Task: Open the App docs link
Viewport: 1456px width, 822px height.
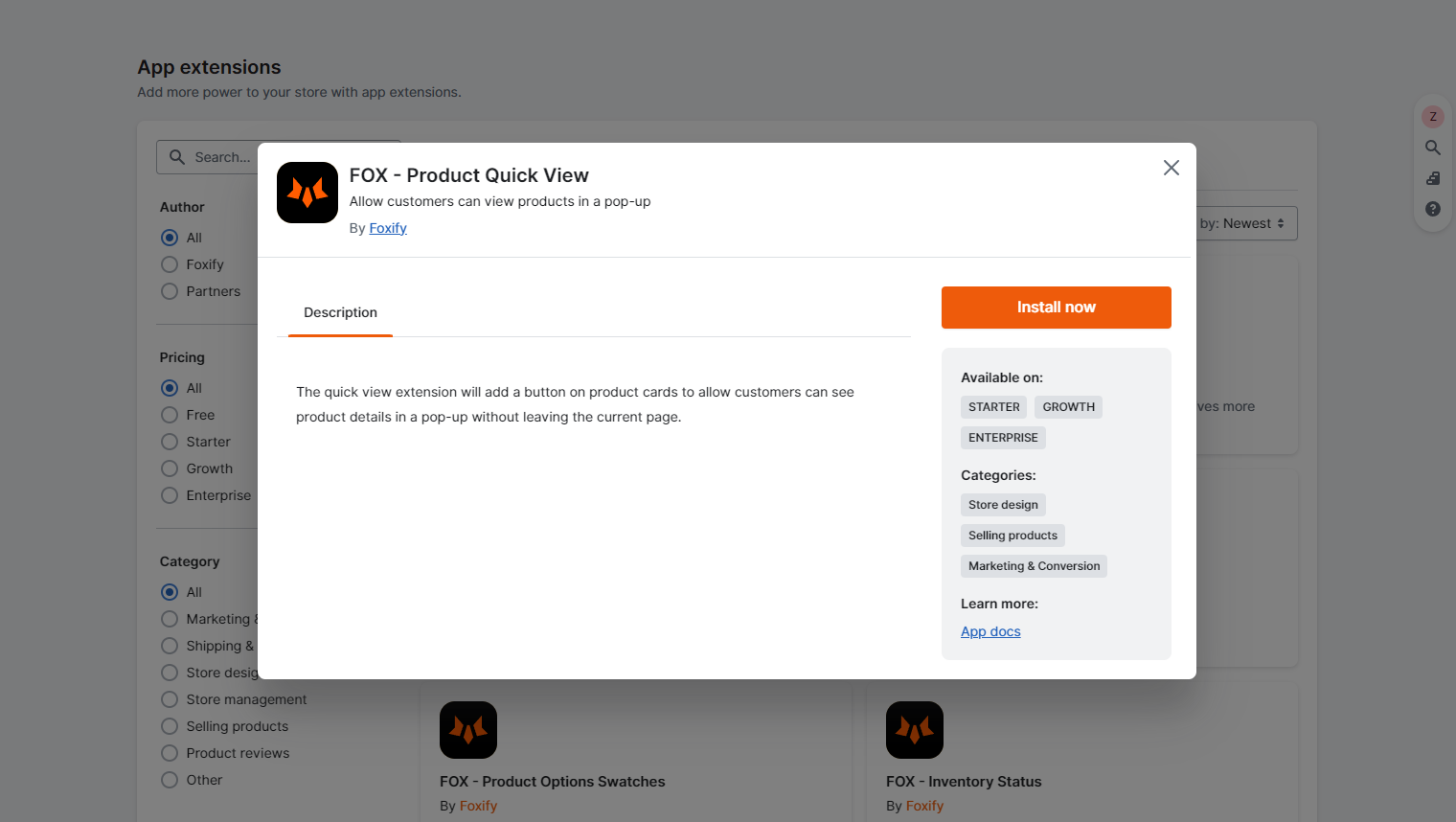Action: click(990, 631)
